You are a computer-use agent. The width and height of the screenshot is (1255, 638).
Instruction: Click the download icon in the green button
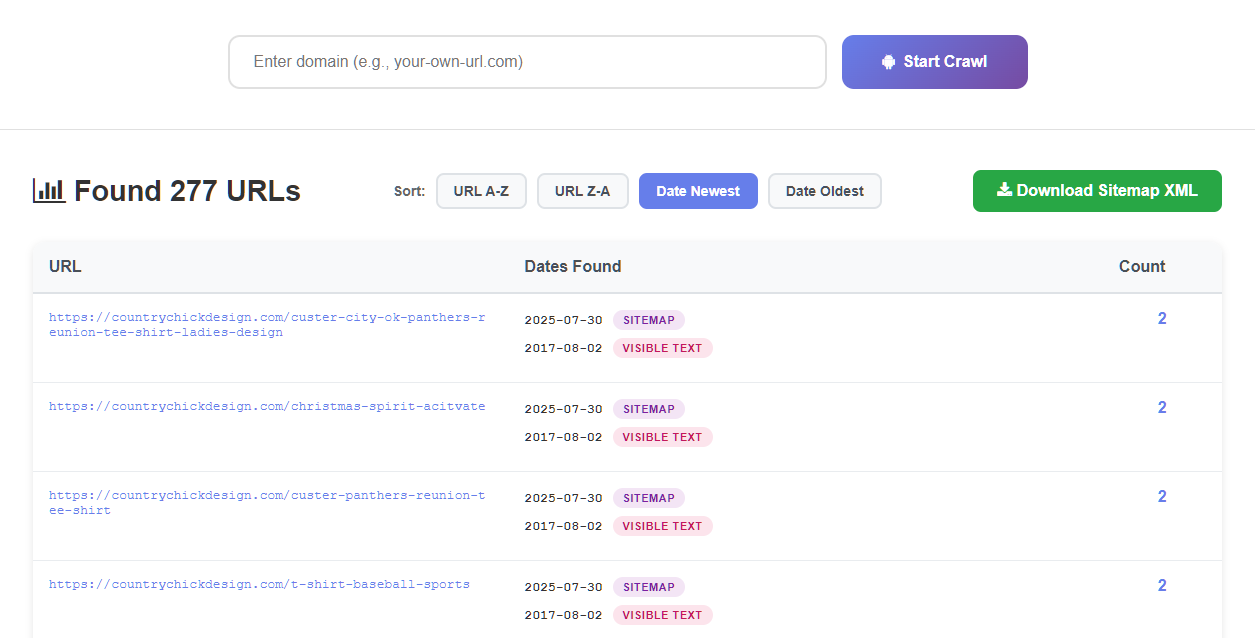click(x=1004, y=190)
